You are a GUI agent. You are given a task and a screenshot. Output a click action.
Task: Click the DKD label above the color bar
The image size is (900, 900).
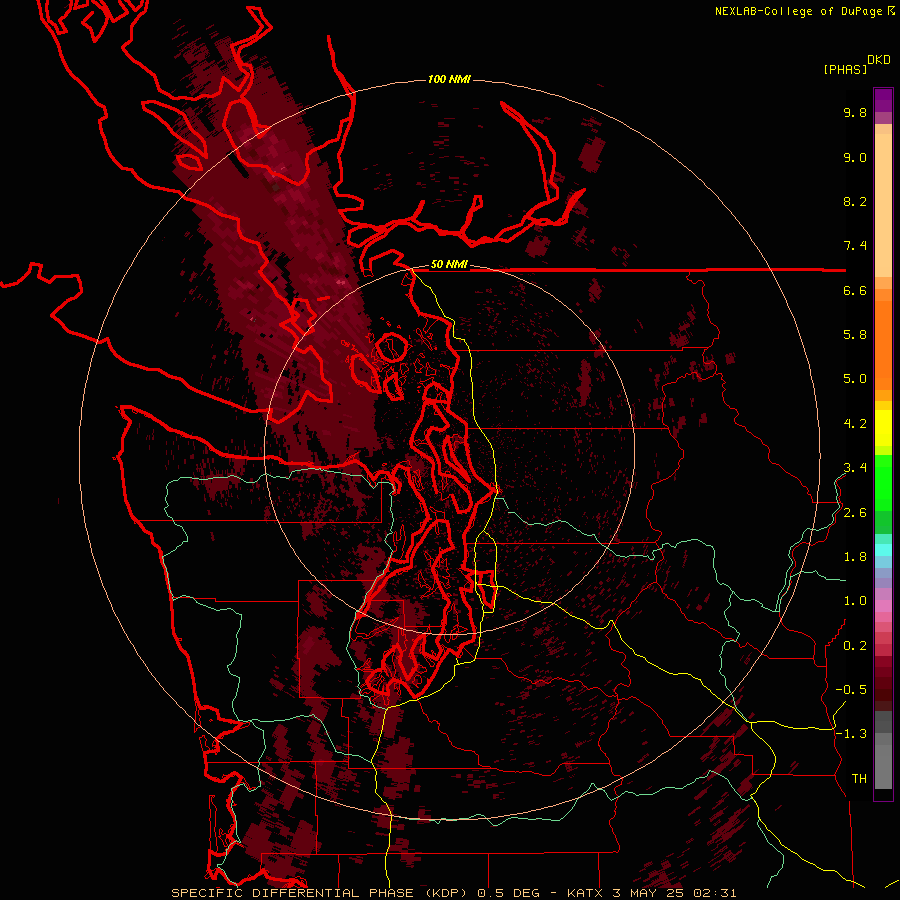click(x=879, y=60)
